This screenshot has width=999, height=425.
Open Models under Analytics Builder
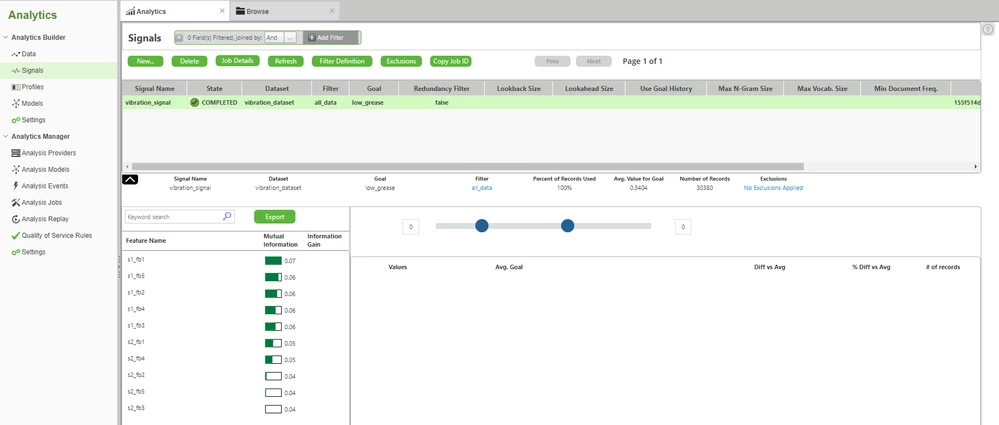click(x=27, y=103)
